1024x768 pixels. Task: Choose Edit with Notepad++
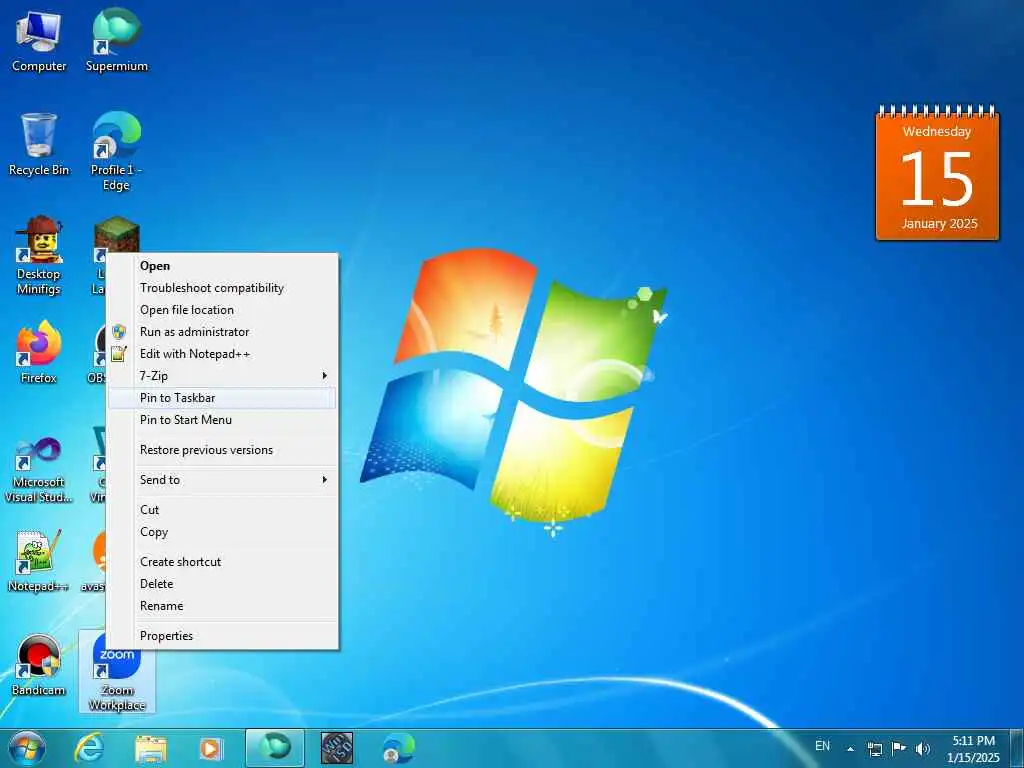222,354
